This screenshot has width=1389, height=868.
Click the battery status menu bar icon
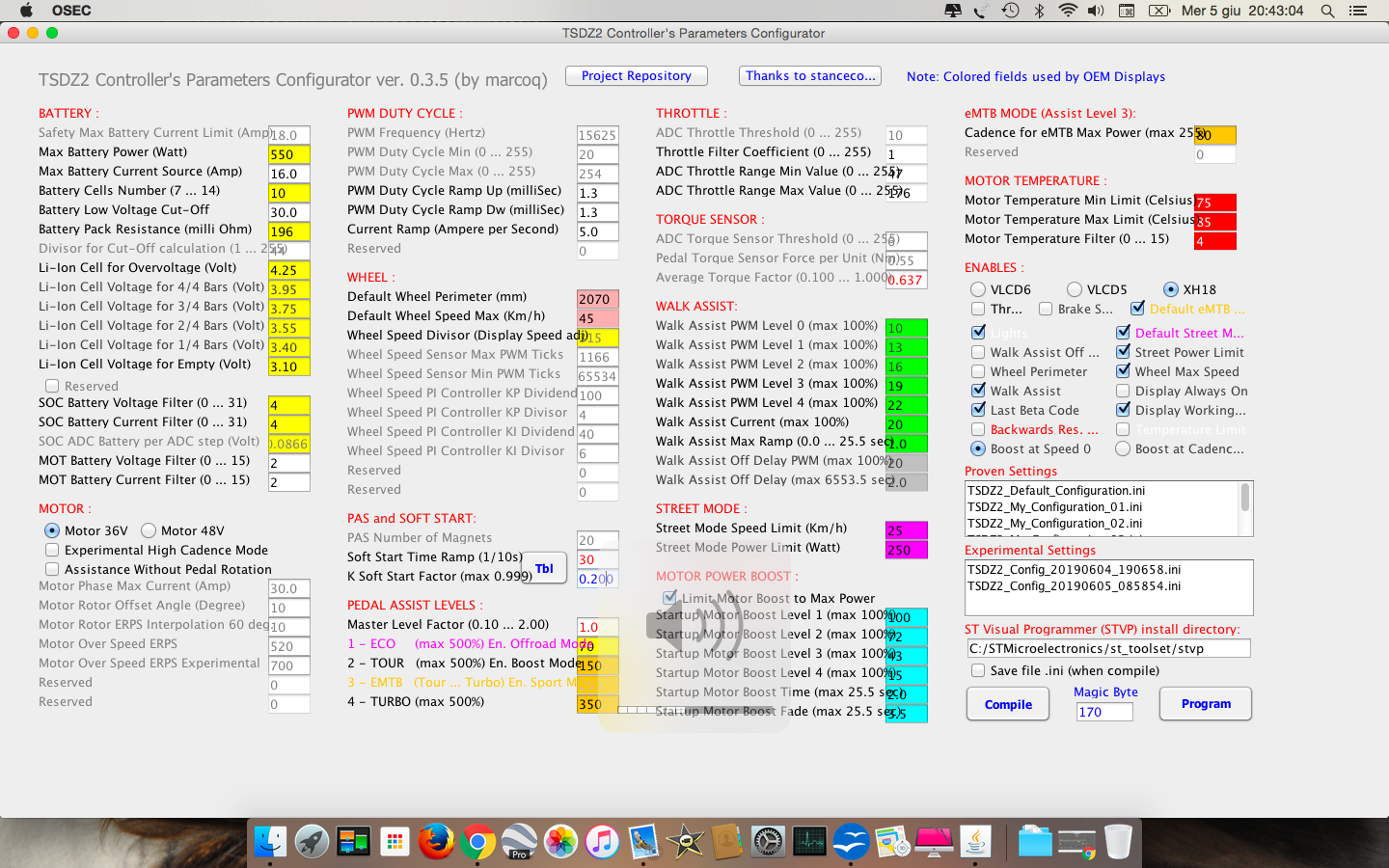click(x=1158, y=11)
